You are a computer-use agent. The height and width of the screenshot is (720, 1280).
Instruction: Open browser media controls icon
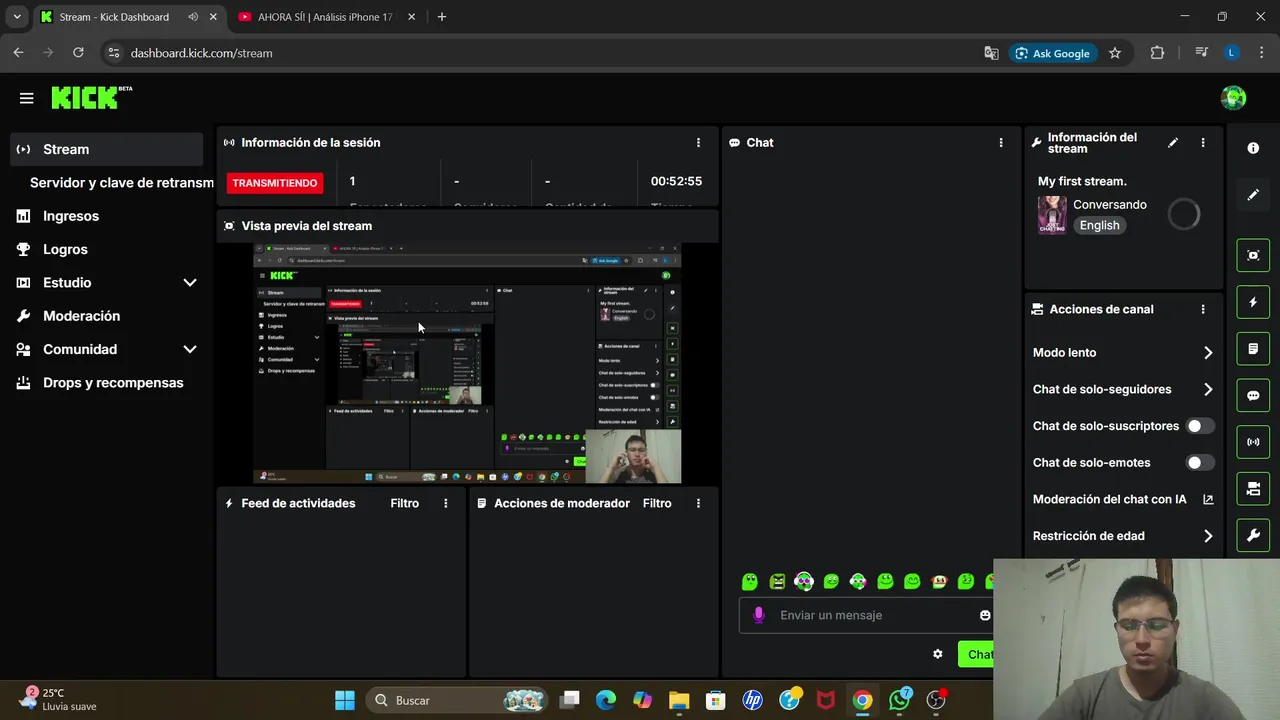pyautogui.click(x=1202, y=53)
